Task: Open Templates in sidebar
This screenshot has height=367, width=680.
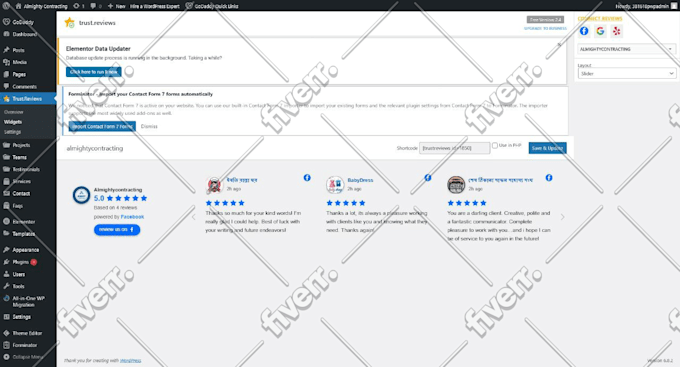Action: (23, 233)
